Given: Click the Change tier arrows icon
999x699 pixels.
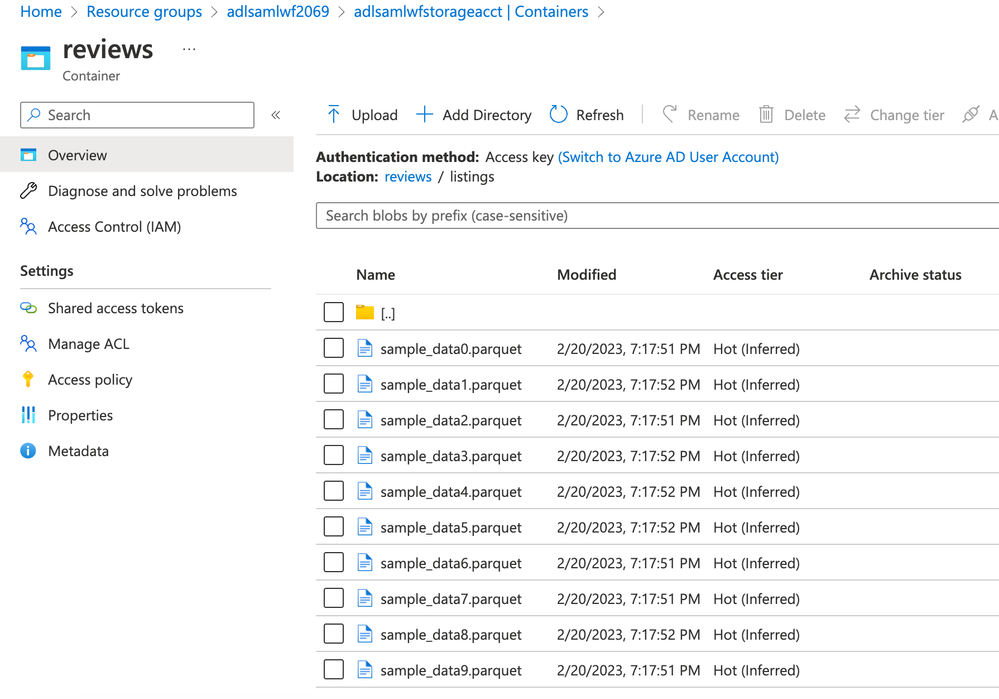Looking at the screenshot, I should coord(852,115).
